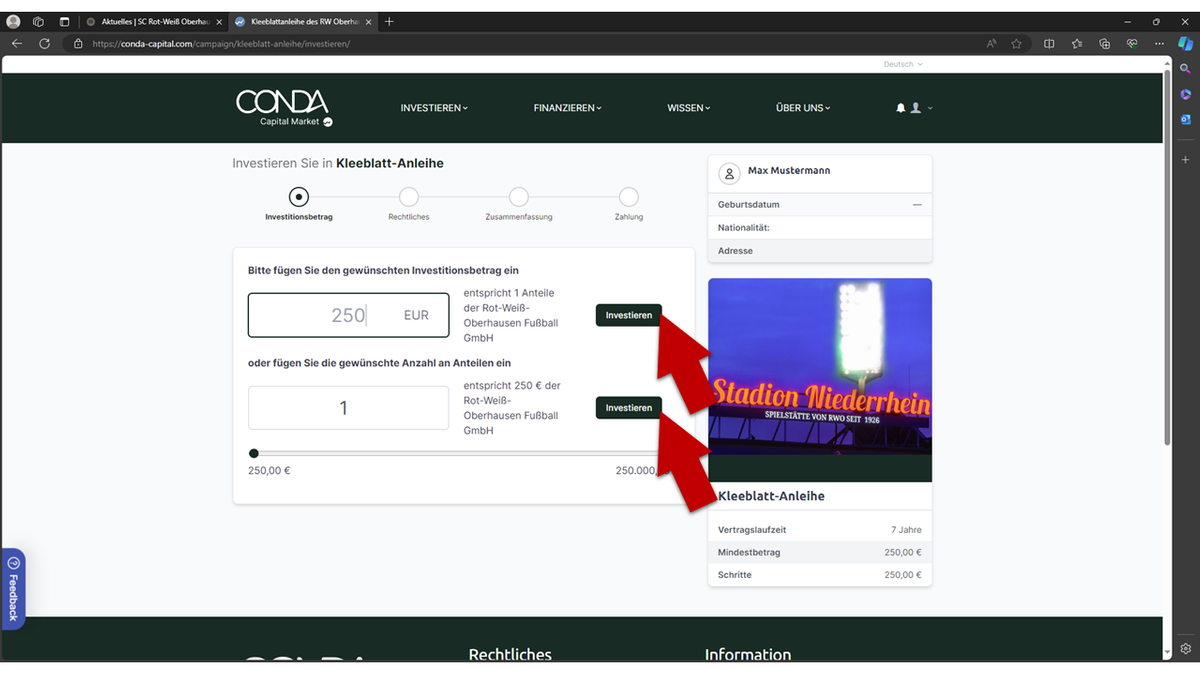Open notifications via the bell icon
The height and width of the screenshot is (675, 1200).
[x=900, y=108]
